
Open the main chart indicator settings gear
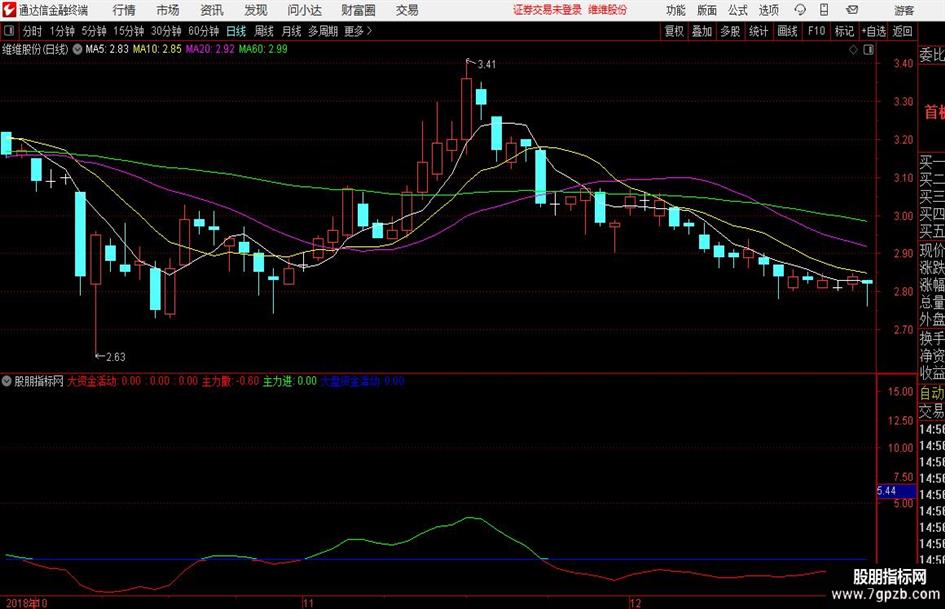(77, 49)
